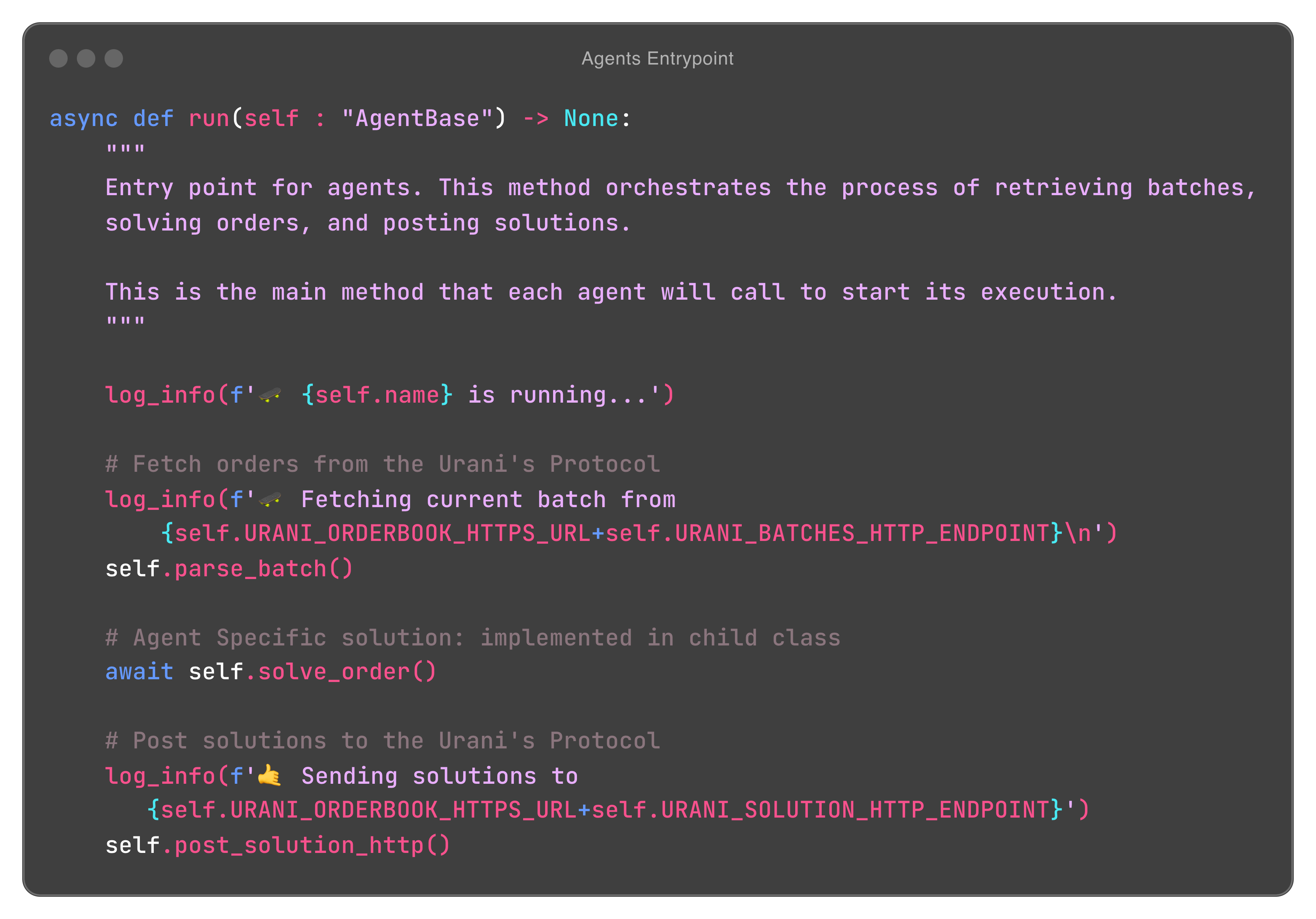This screenshot has height=919, width=1316.
Task: Click the parse_batch() method call
Action: (x=263, y=569)
